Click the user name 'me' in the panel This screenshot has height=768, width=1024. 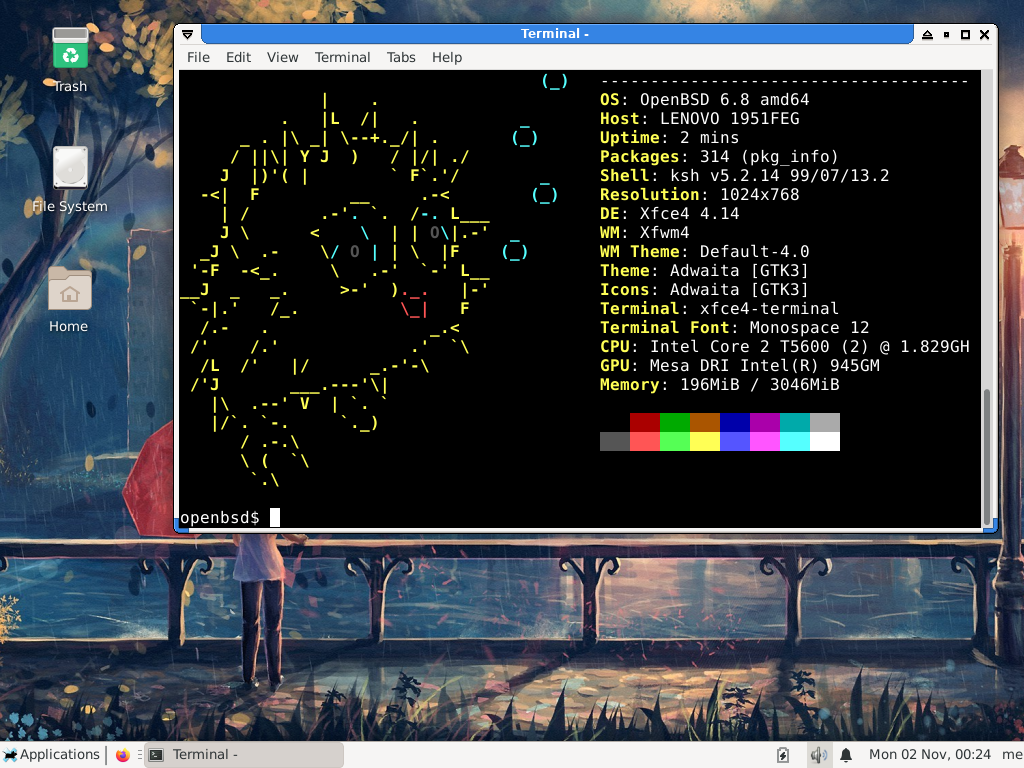[x=1011, y=755]
